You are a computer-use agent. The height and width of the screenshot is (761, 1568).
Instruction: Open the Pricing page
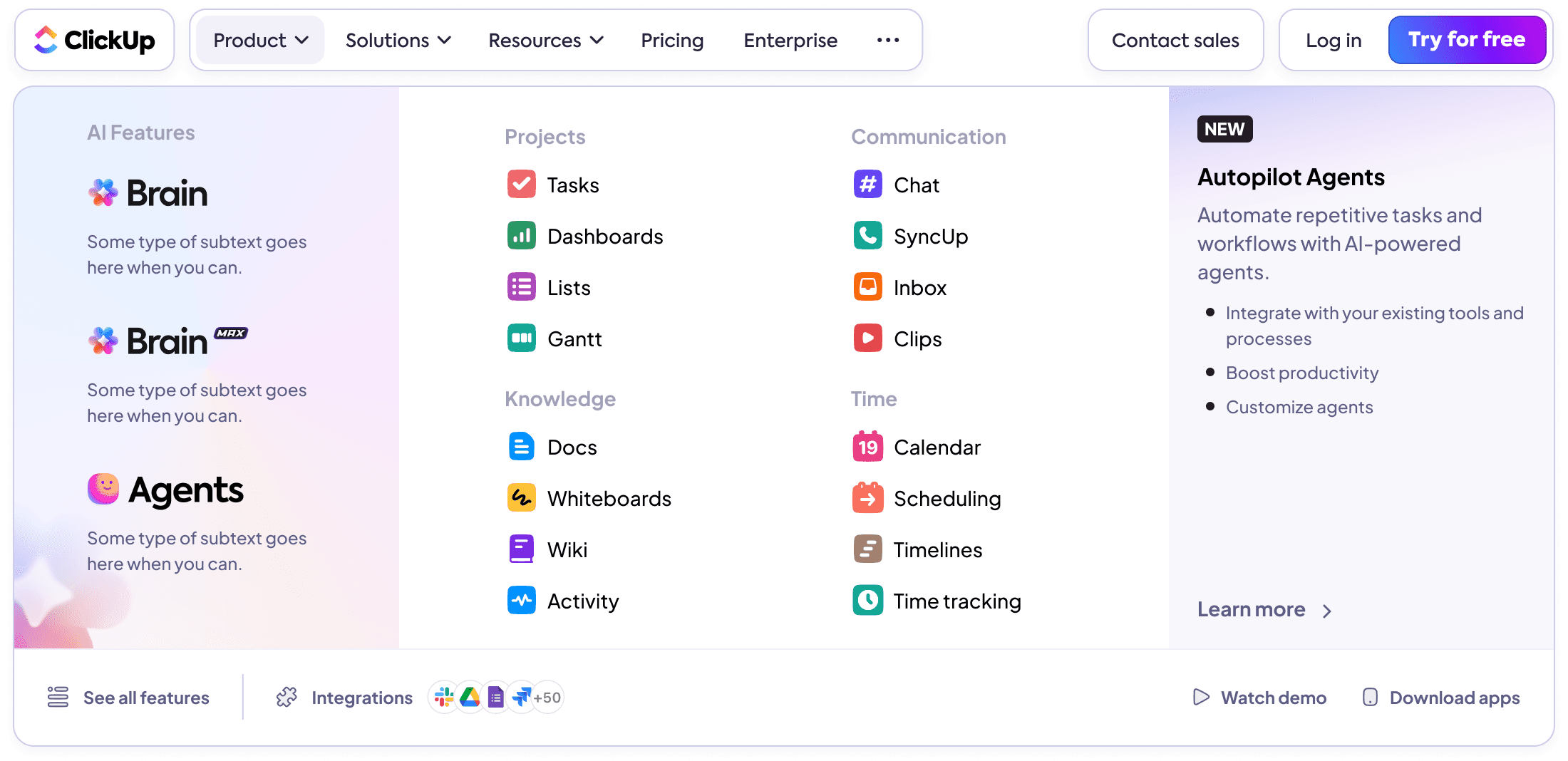coord(672,40)
